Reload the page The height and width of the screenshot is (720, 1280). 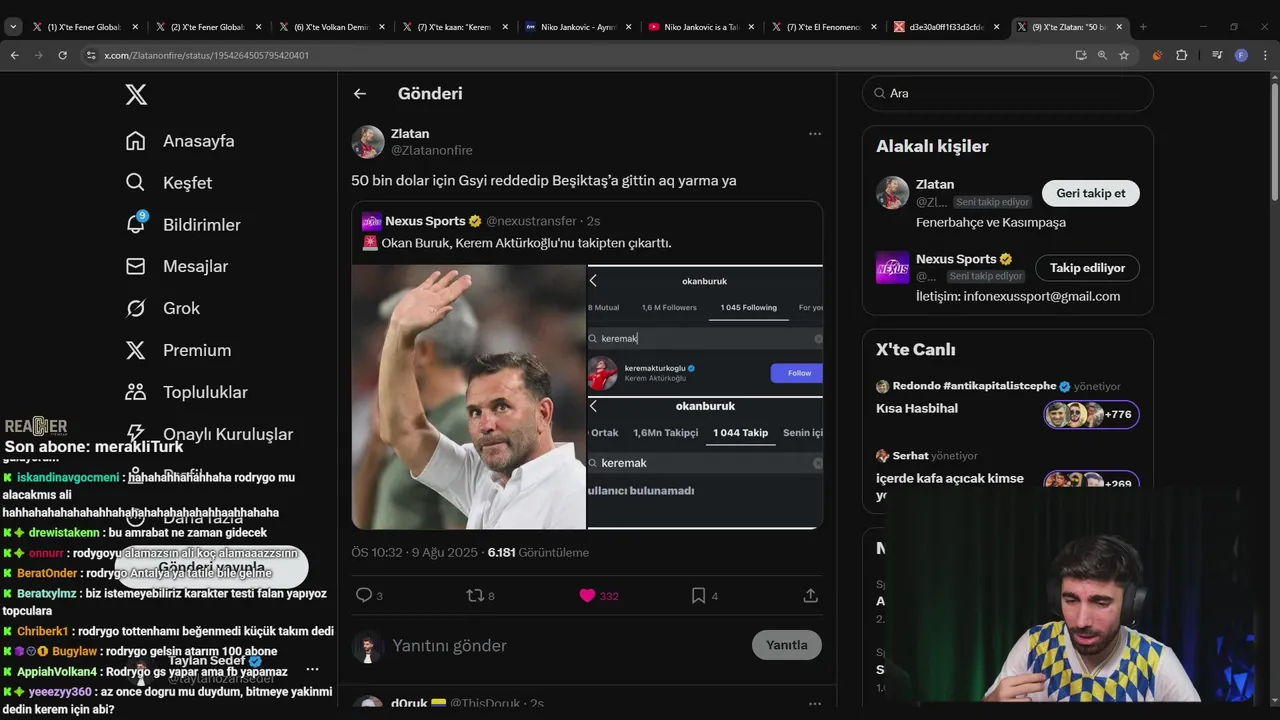pos(62,55)
